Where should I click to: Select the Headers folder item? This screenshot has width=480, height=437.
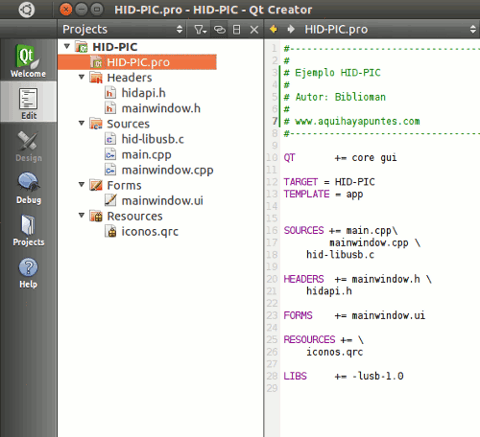tap(129, 78)
